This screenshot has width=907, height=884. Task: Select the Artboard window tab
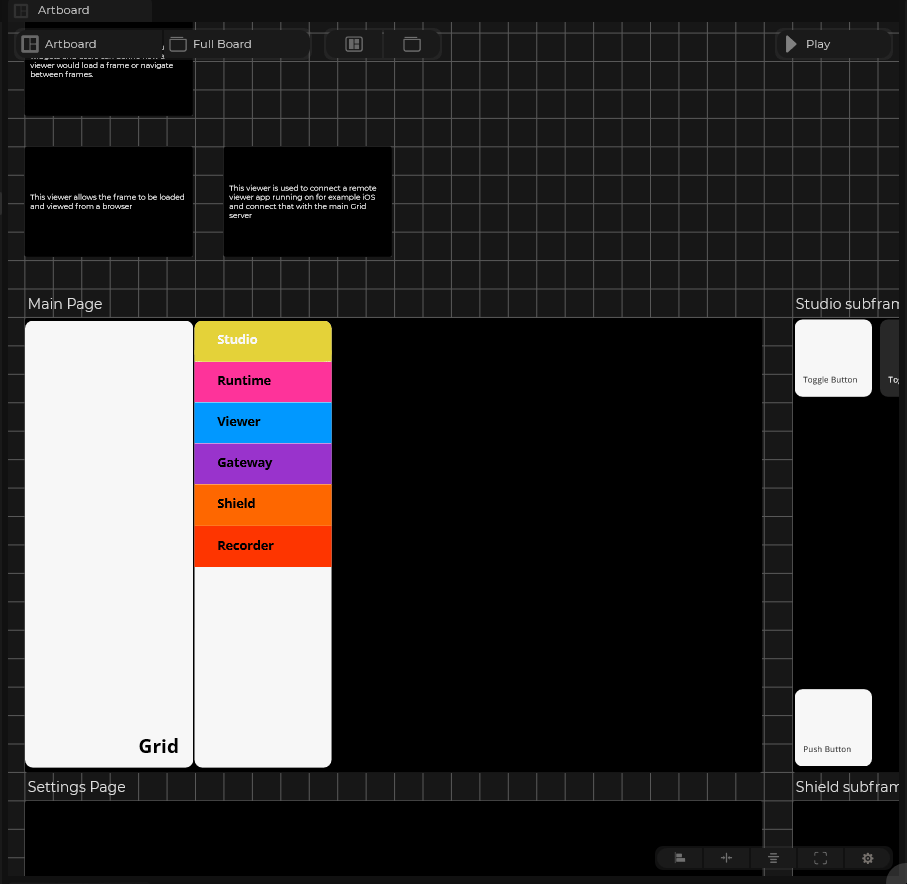pyautogui.click(x=63, y=10)
